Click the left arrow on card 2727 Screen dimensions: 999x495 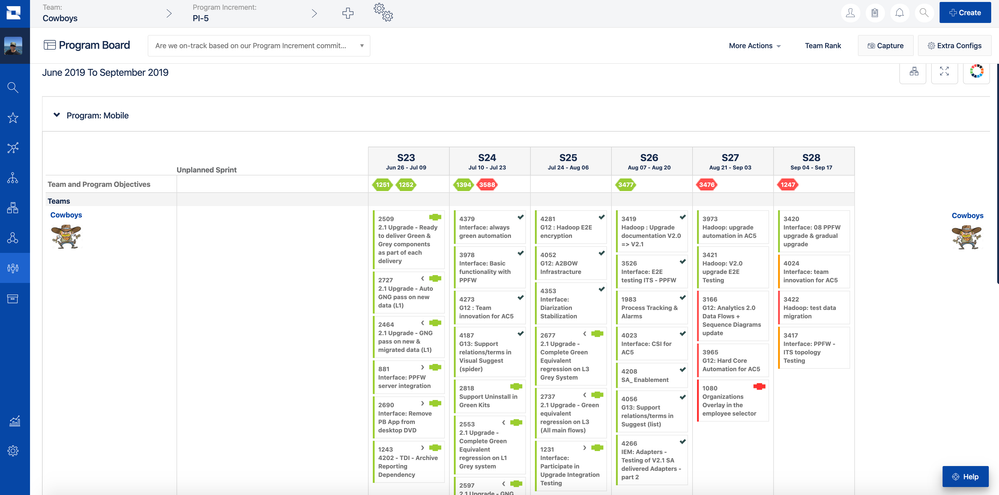pyautogui.click(x=422, y=278)
